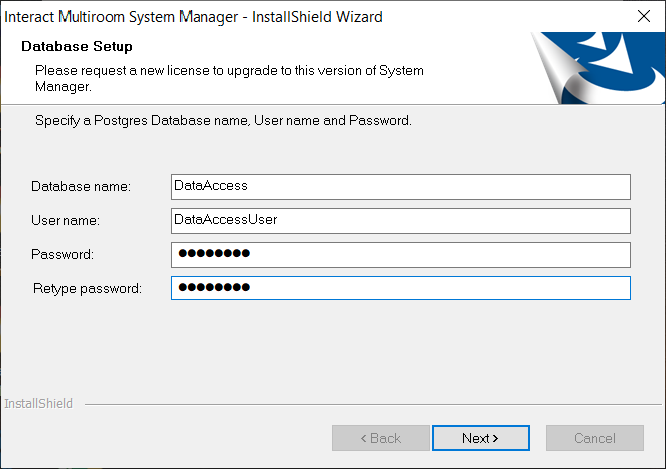The height and width of the screenshot is (469, 666).
Task: Go to the next step with Next
Action: pos(481,438)
